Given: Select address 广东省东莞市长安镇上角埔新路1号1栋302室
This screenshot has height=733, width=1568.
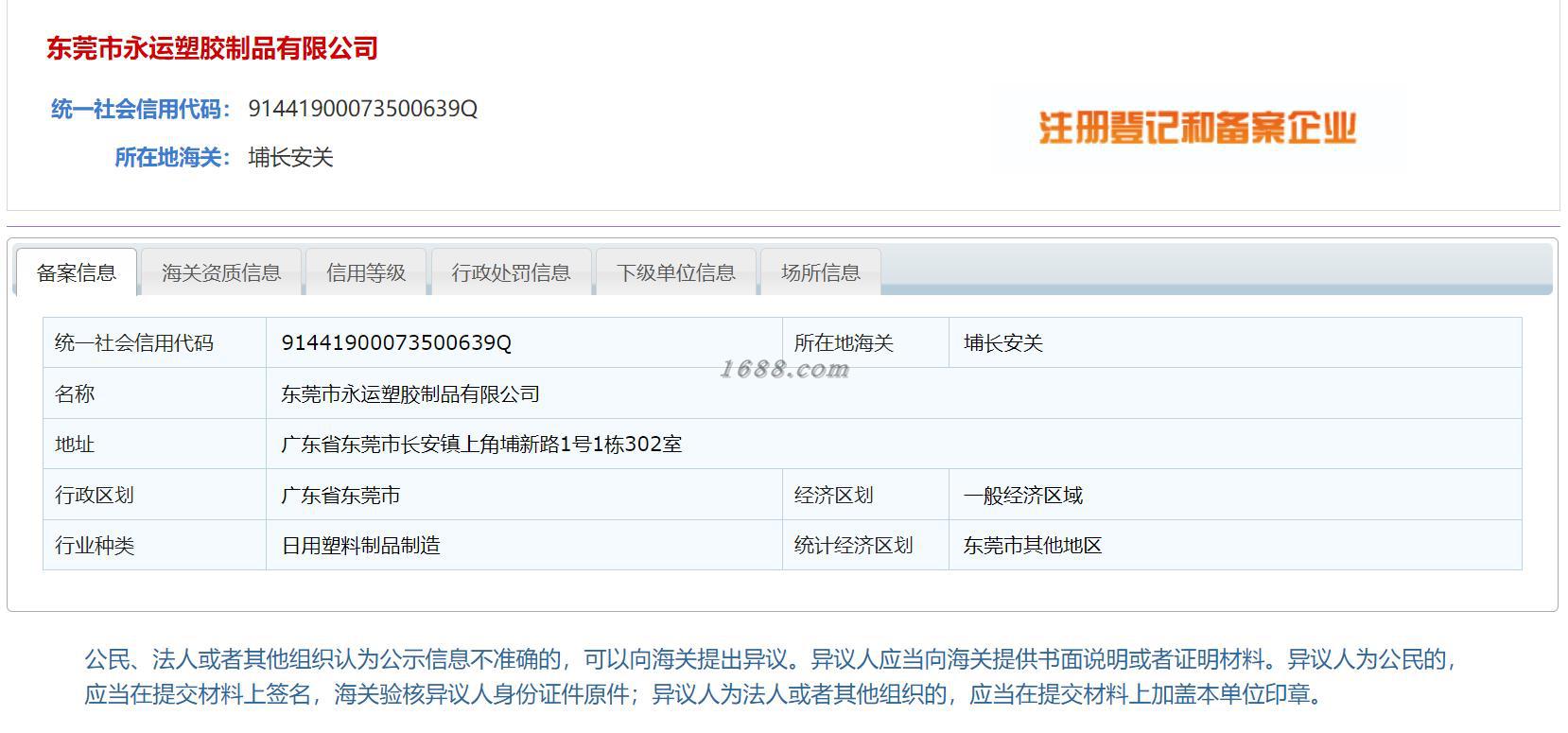Looking at the screenshot, I should [481, 444].
